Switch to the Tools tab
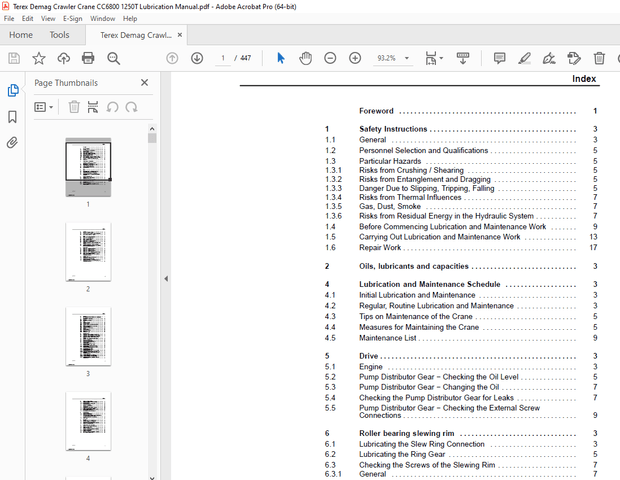 tap(59, 35)
